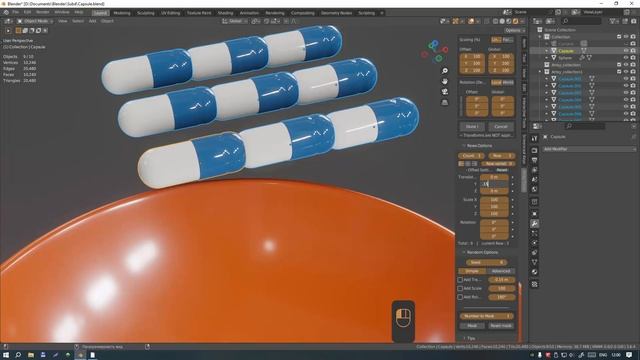Select solid viewport shading sphere
640x360 pixels.
(502, 21)
